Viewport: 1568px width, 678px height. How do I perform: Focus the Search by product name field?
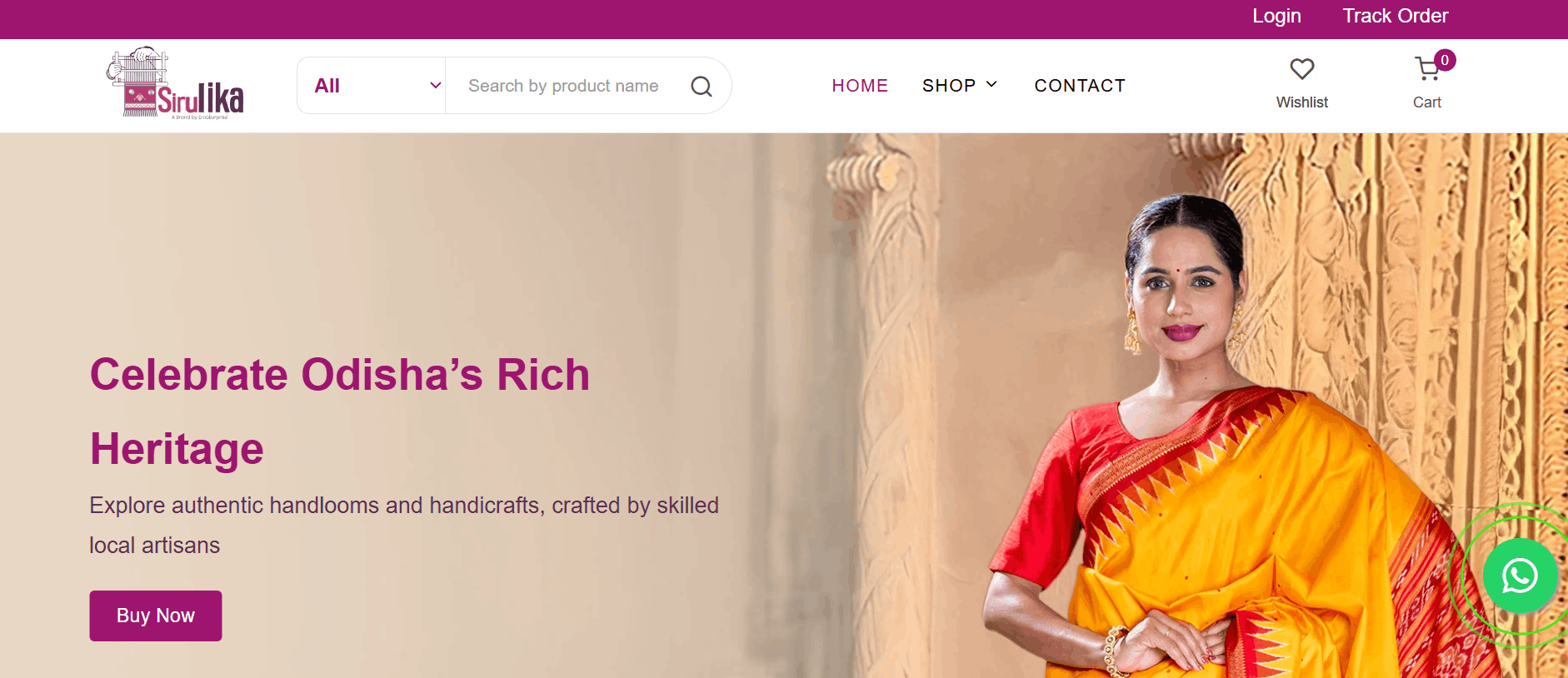[575, 86]
